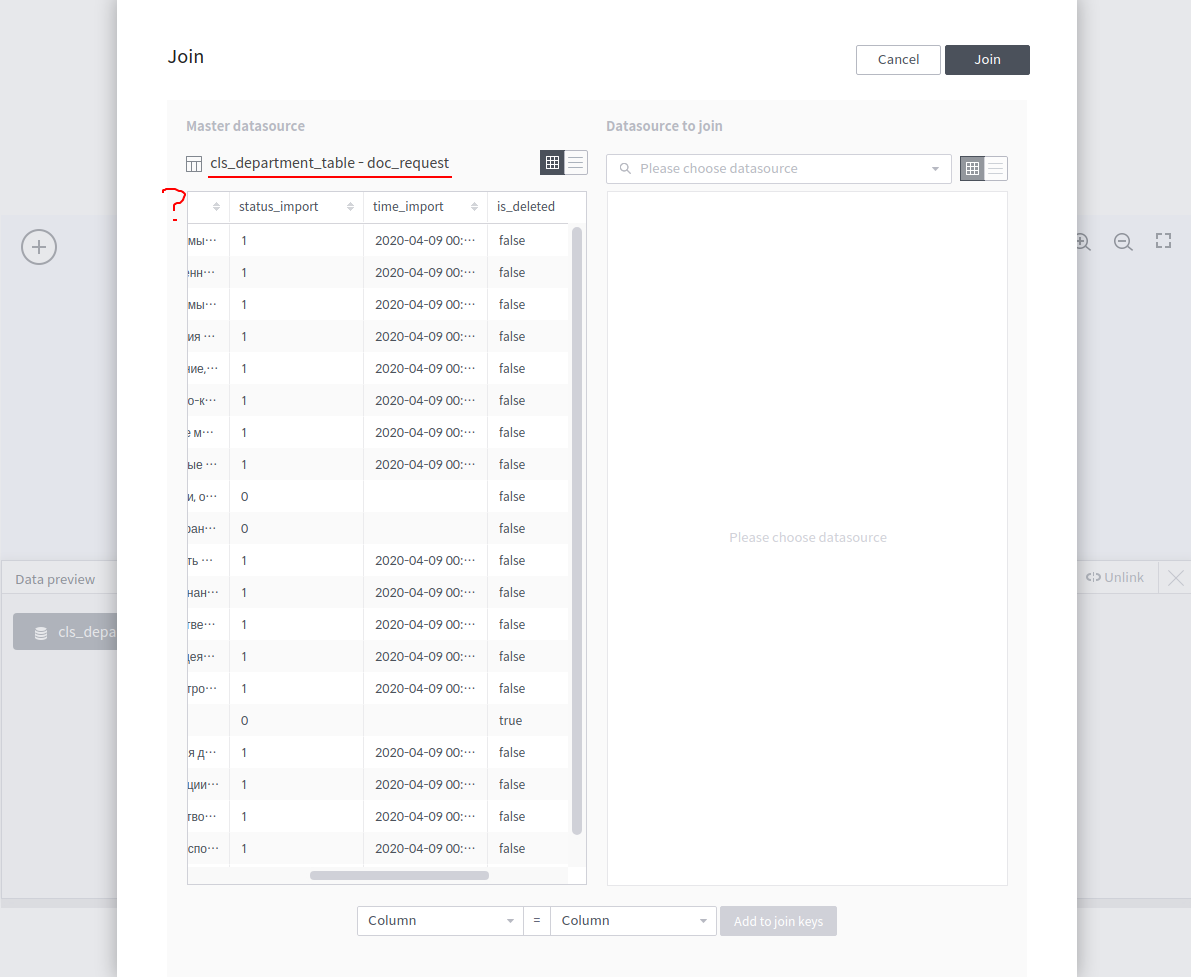Select the cls_depa dataset chip in background
The height and width of the screenshot is (977, 1191).
coord(65,631)
